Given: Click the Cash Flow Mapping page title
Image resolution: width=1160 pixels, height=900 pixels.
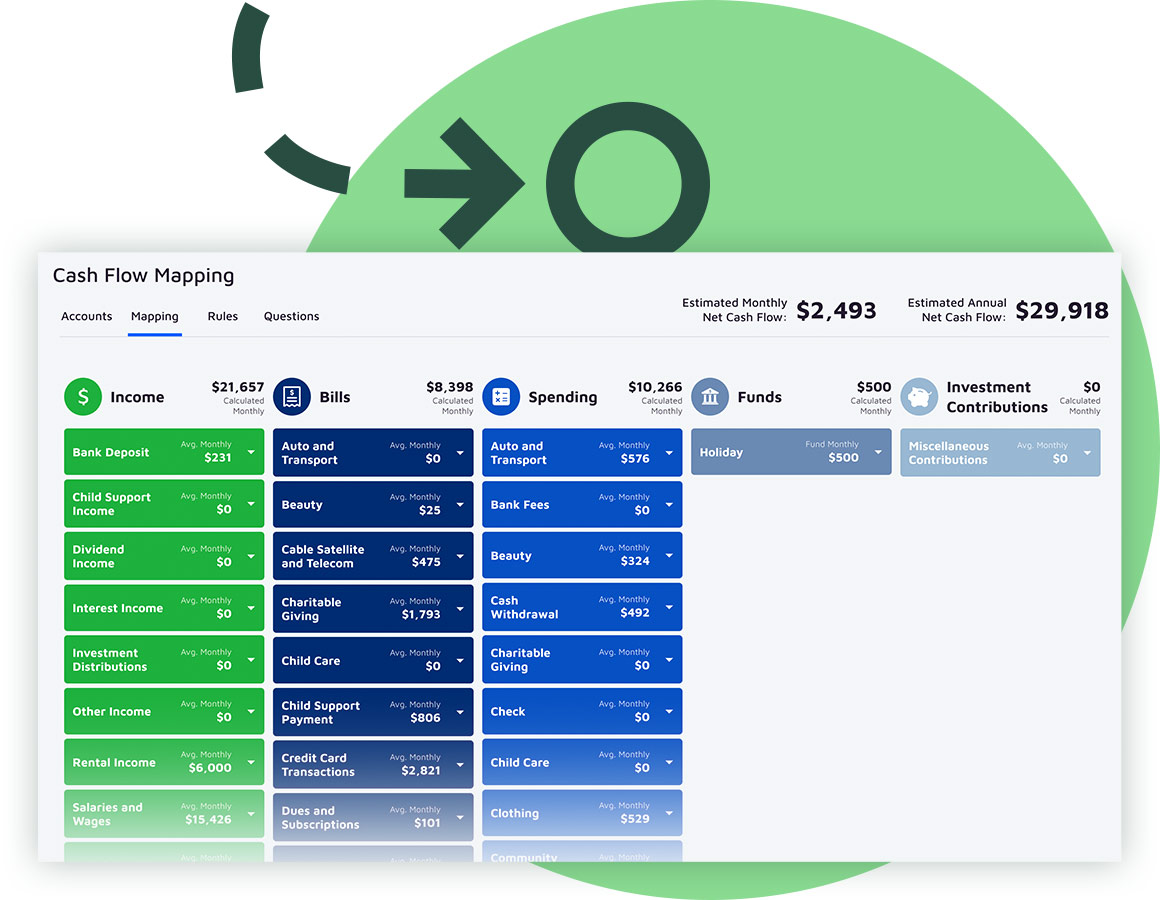Looking at the screenshot, I should point(144,276).
